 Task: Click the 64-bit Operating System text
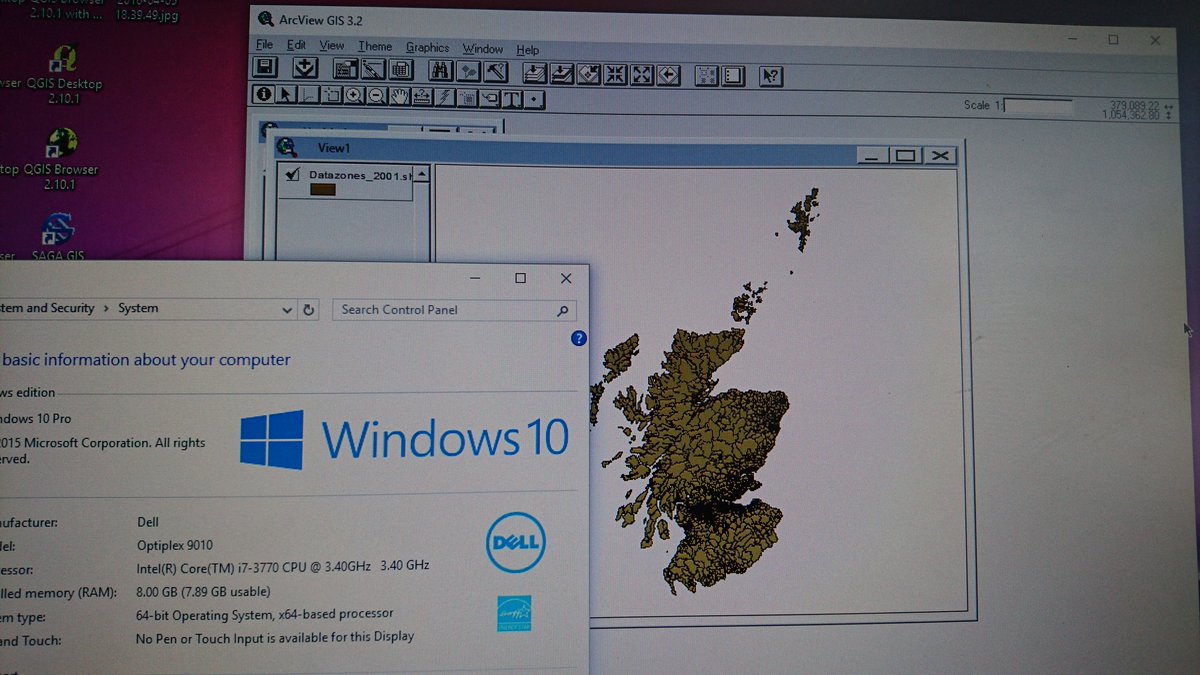pos(265,614)
